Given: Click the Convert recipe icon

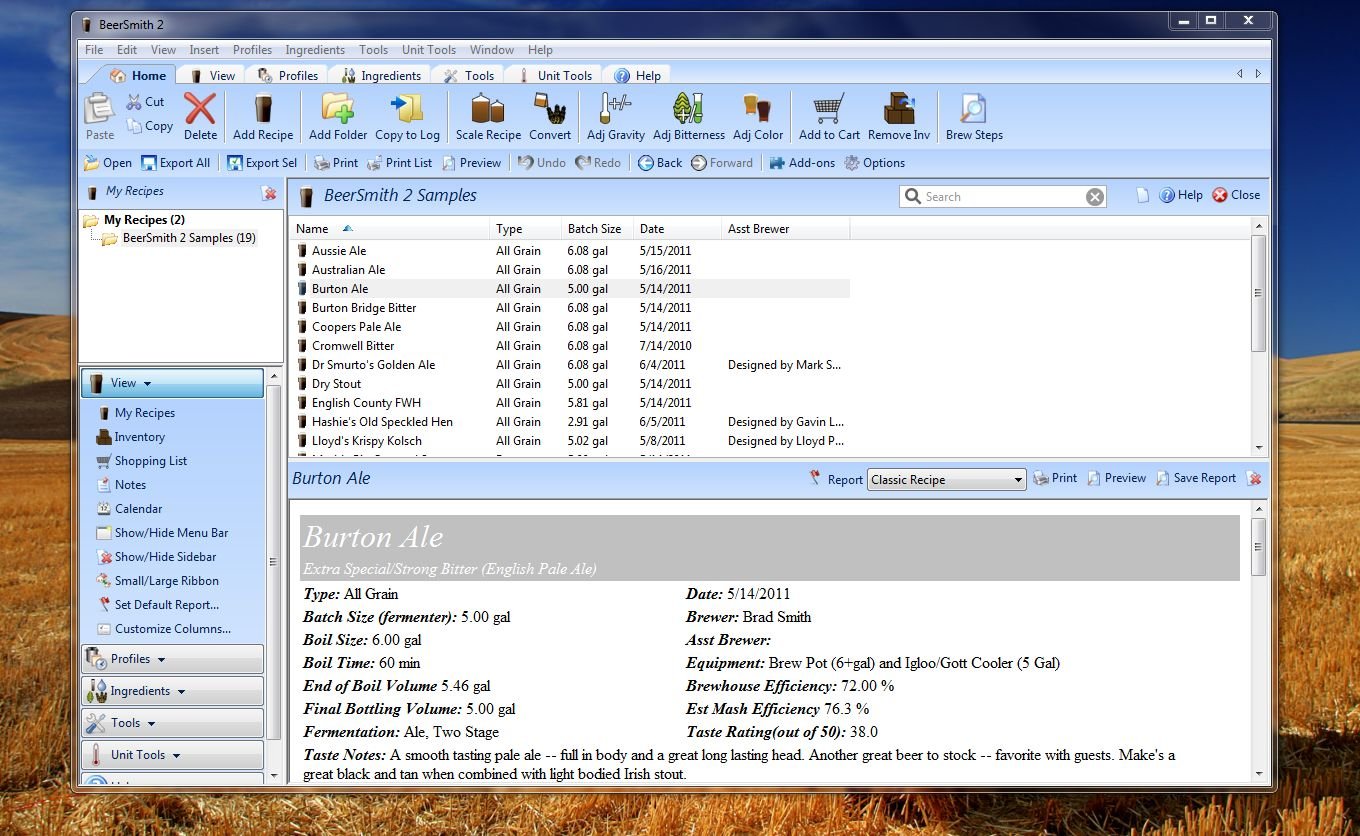Looking at the screenshot, I should click(550, 109).
